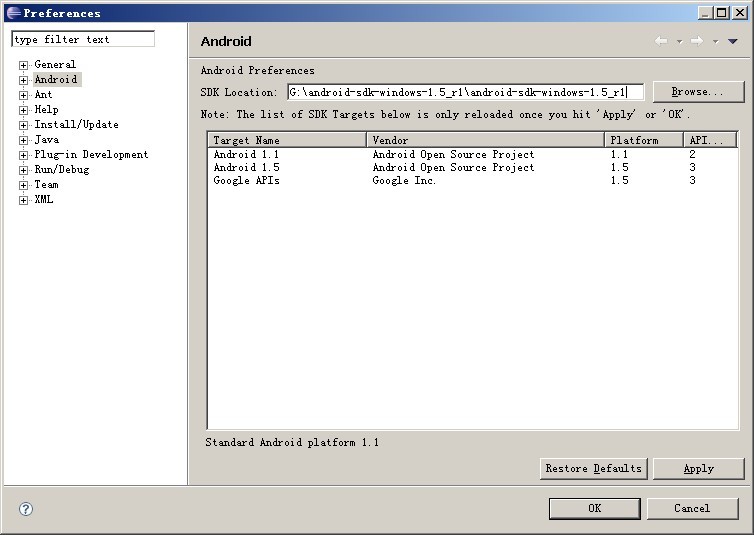Screen dimensions: 754x535
Task: Select Run/Debug preferences category
Action: [x=62, y=170]
